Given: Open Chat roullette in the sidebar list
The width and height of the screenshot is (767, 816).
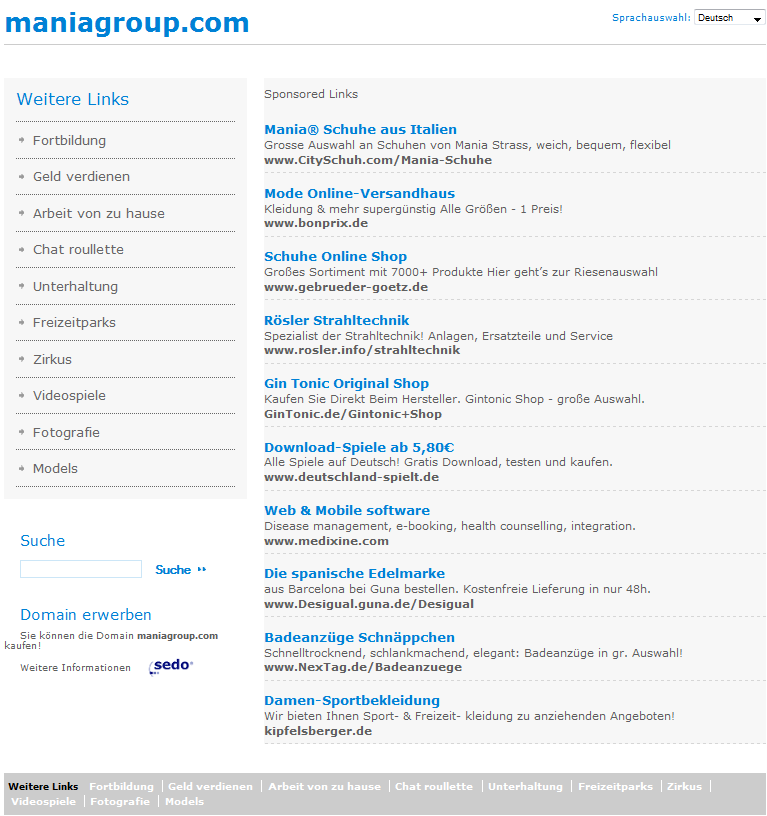Looking at the screenshot, I should pyautogui.click(x=78, y=250).
